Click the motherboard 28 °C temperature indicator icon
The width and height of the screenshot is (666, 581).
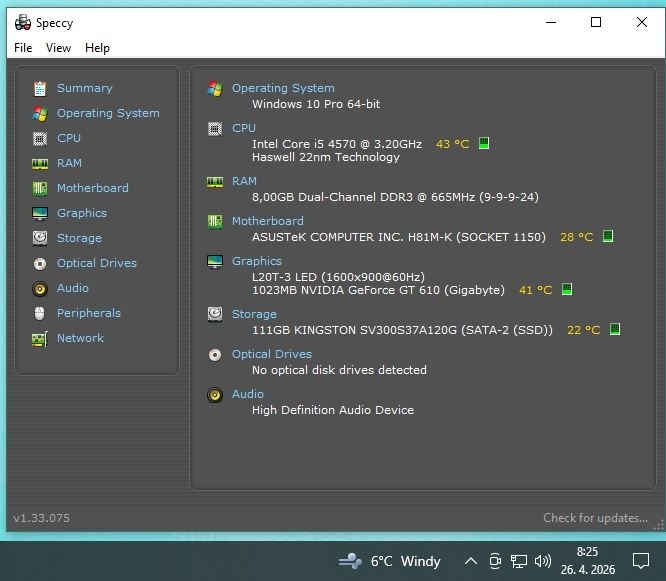[608, 236]
